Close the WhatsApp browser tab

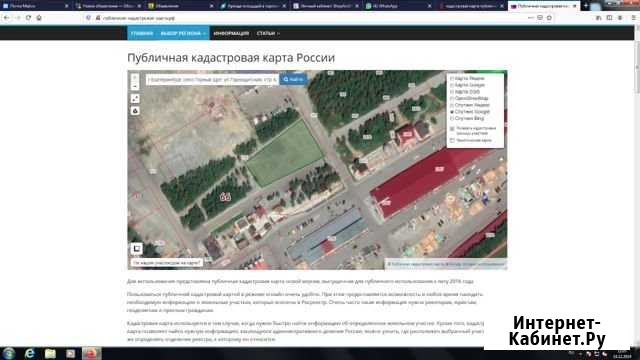(x=429, y=6)
